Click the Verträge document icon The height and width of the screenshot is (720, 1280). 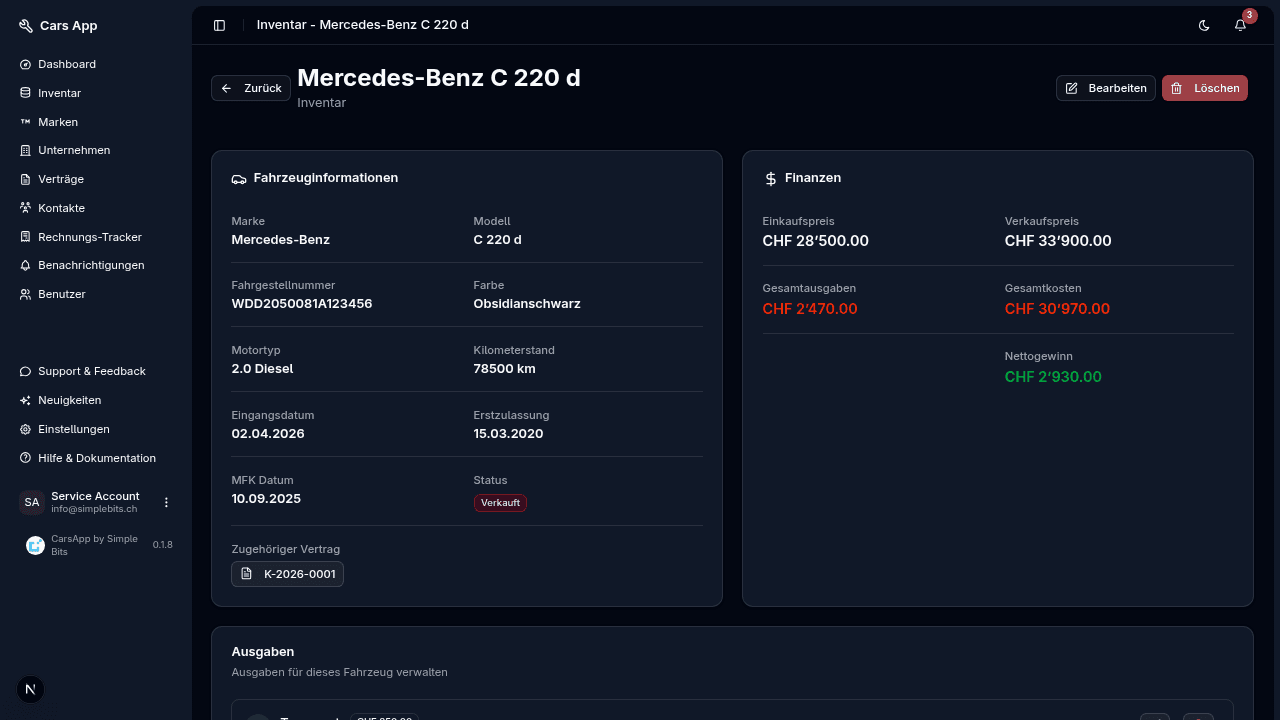click(x=26, y=179)
